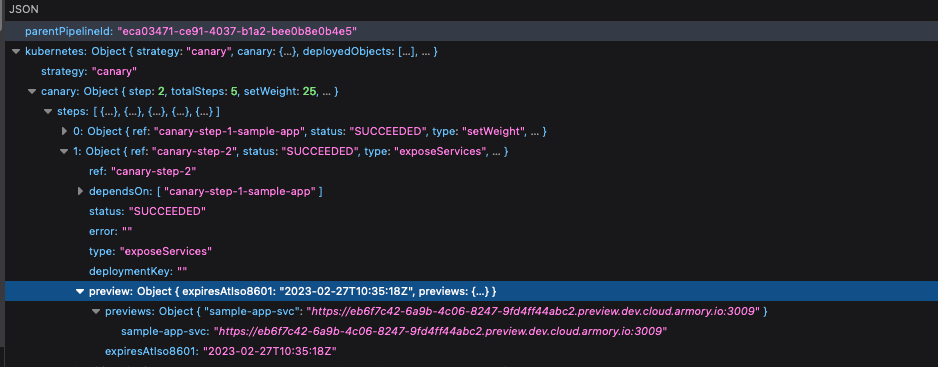
Task: Collapse step 1 canary-step-2 object
Action: click(x=64, y=151)
